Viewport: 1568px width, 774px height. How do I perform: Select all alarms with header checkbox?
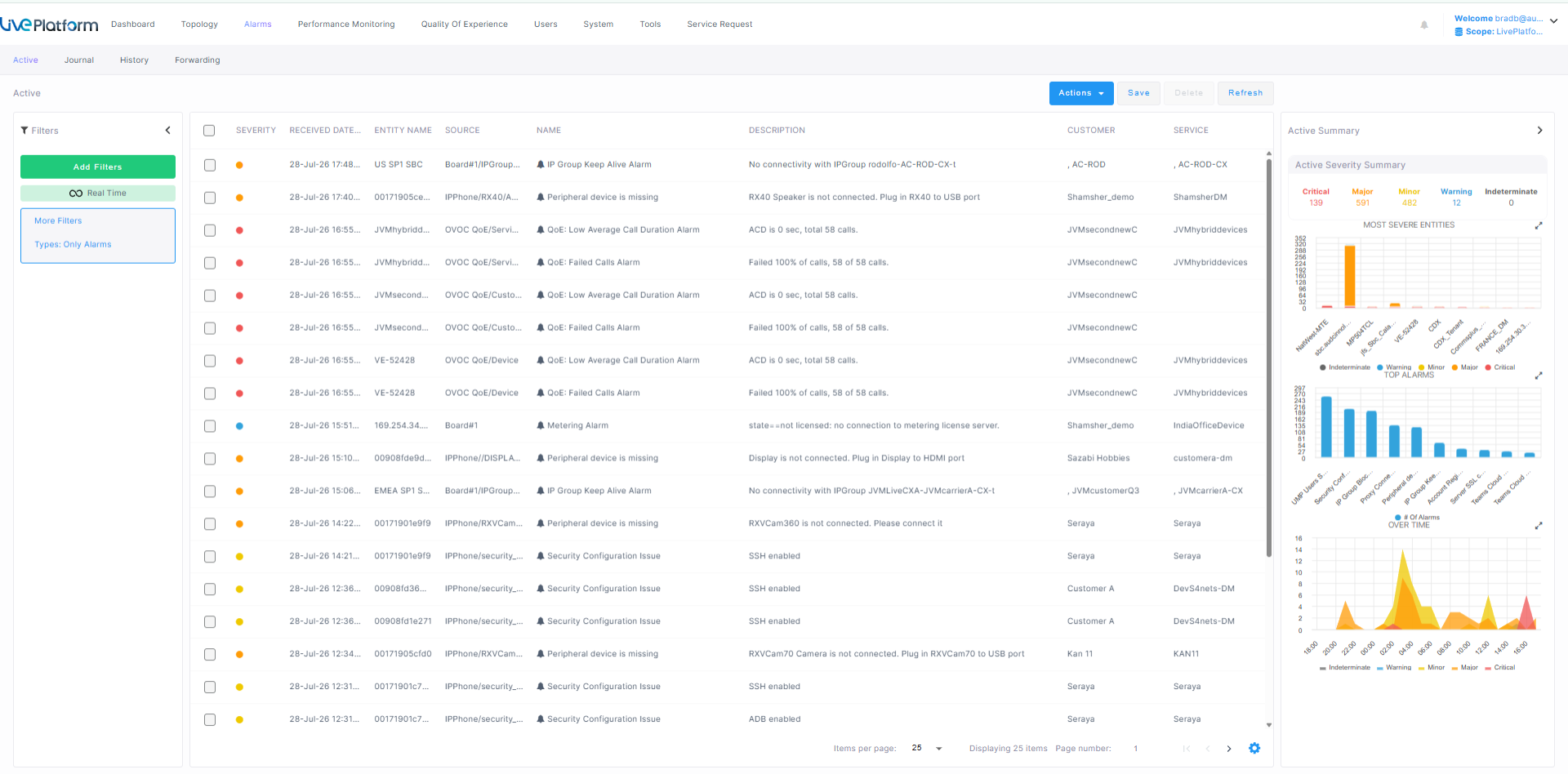click(209, 131)
